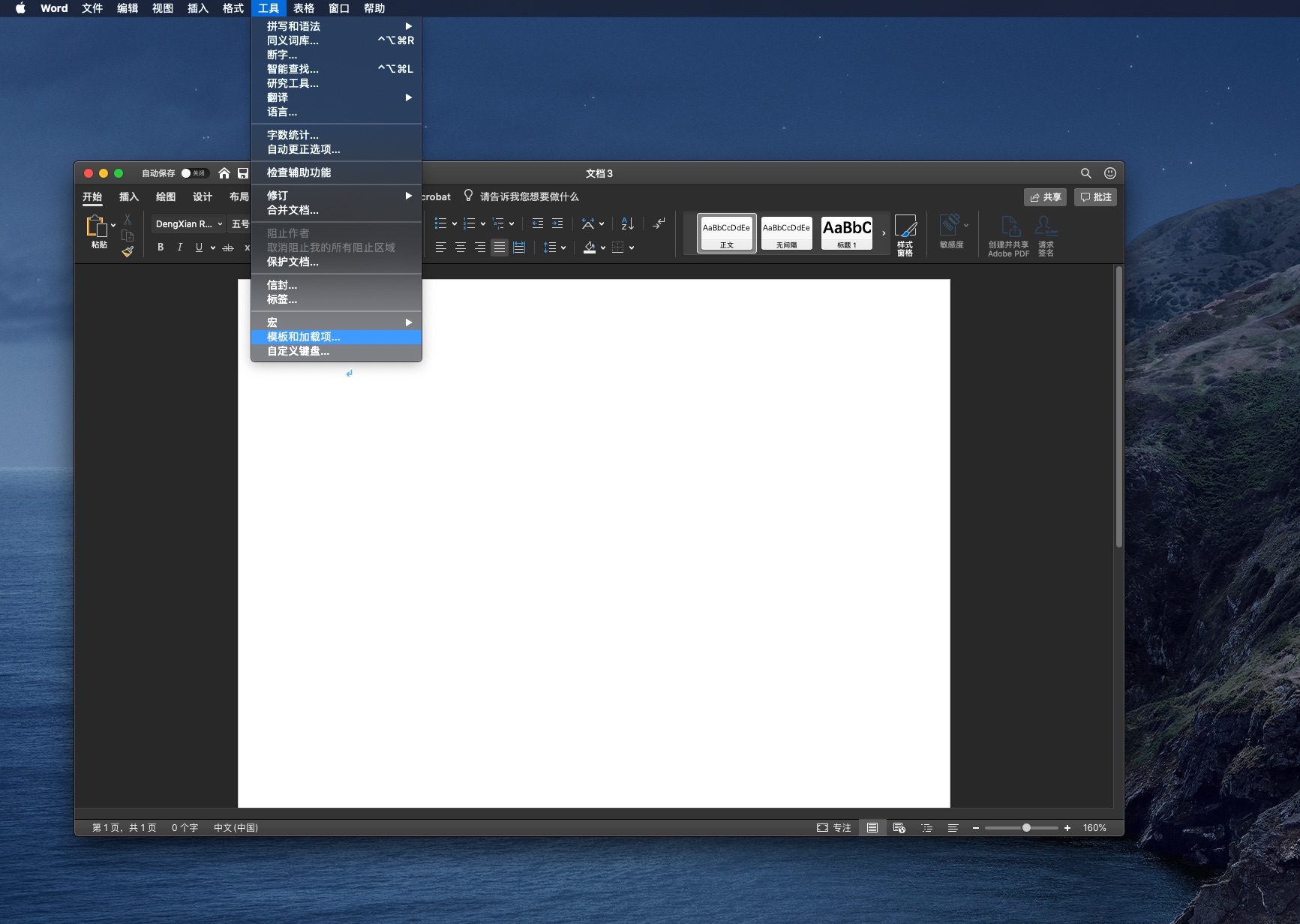Open the 宏 submenu
This screenshot has width=1300, height=924.
coord(336,322)
